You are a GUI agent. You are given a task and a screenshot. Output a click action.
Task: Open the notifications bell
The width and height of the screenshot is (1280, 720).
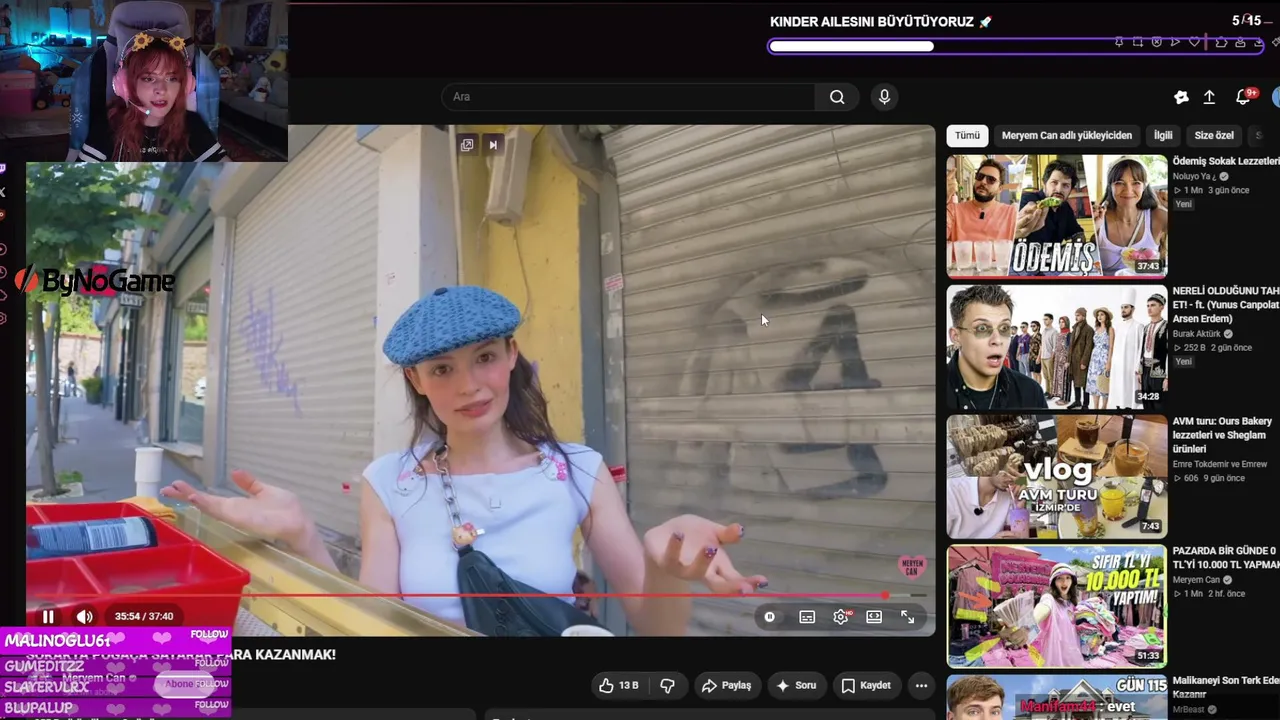coord(1243,97)
